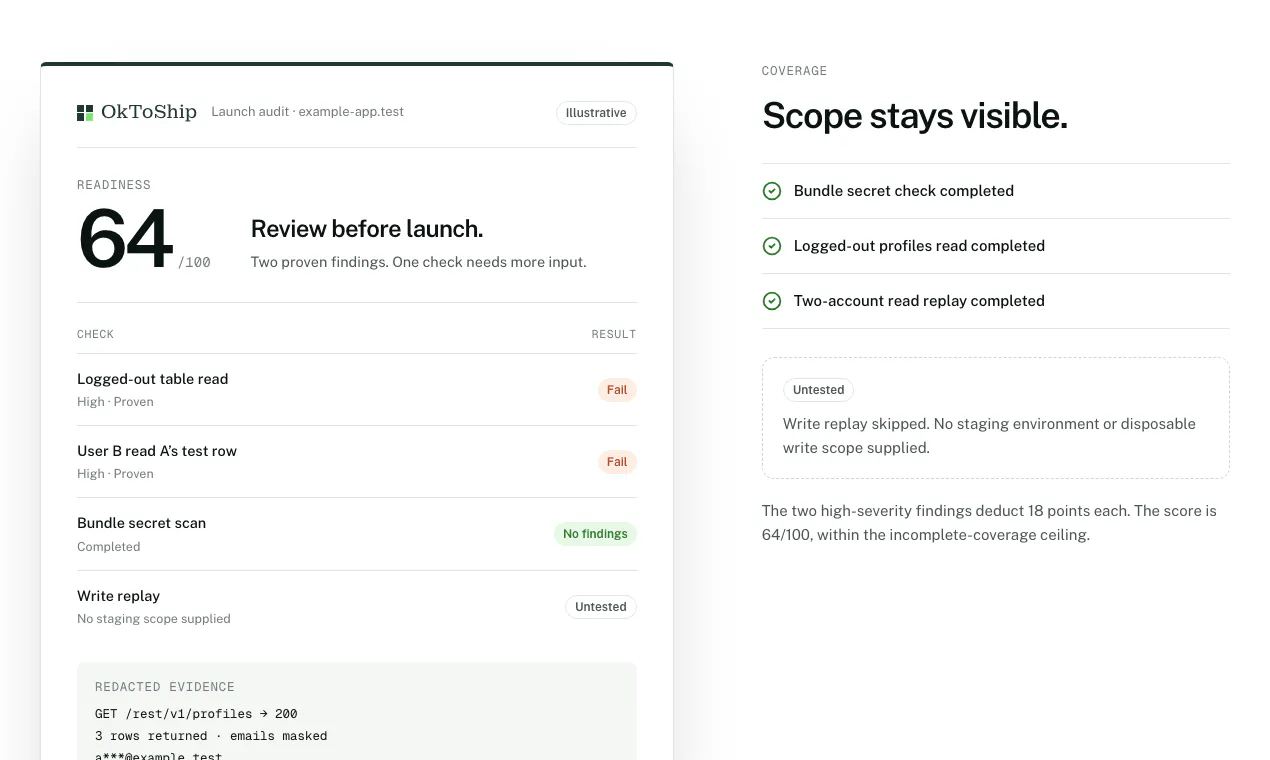This screenshot has width=1270, height=760.
Task: Click the 'Scope stays visible.' heading
Action: 915,116
